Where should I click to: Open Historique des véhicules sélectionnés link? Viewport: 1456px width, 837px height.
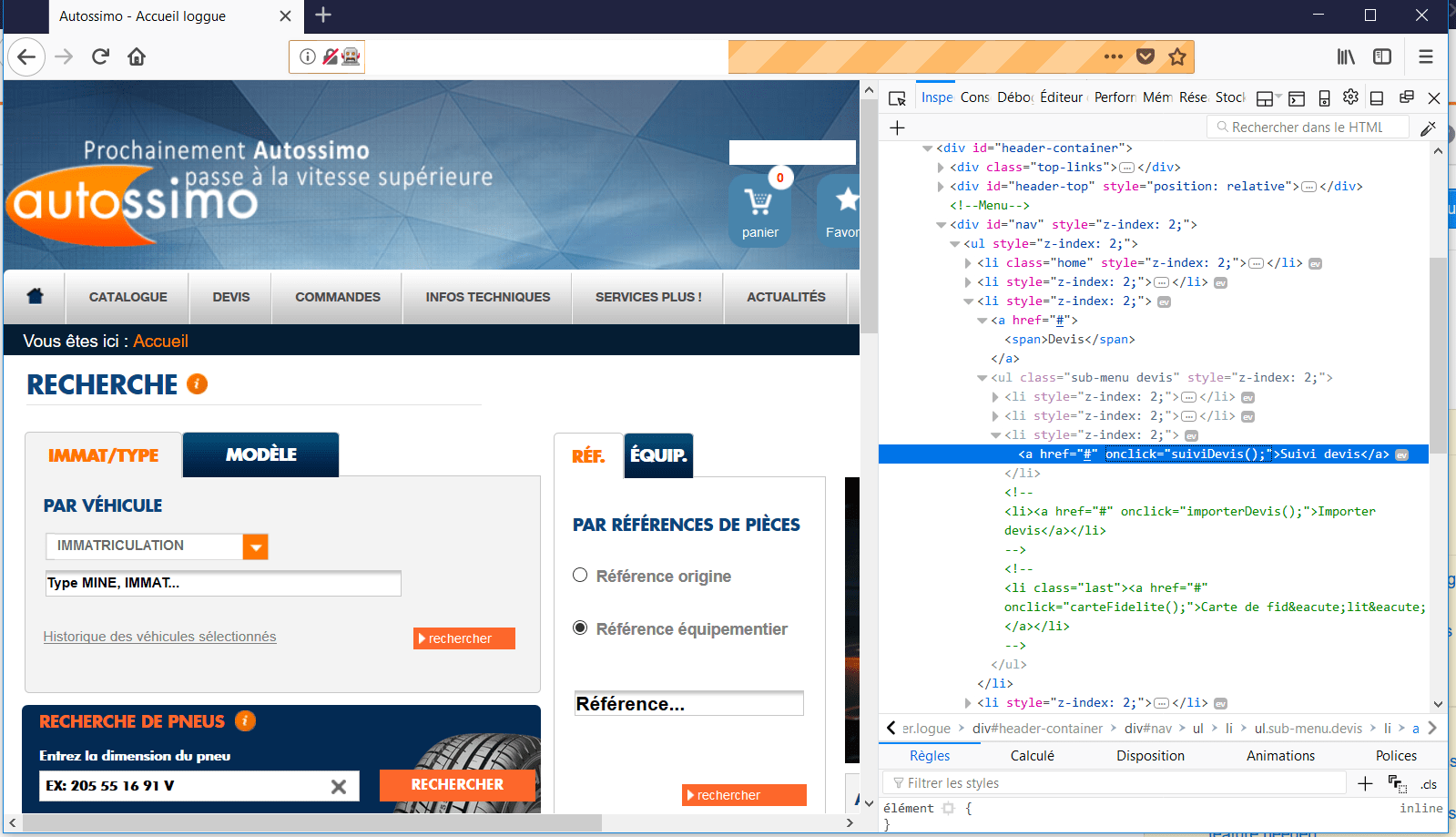click(x=159, y=637)
